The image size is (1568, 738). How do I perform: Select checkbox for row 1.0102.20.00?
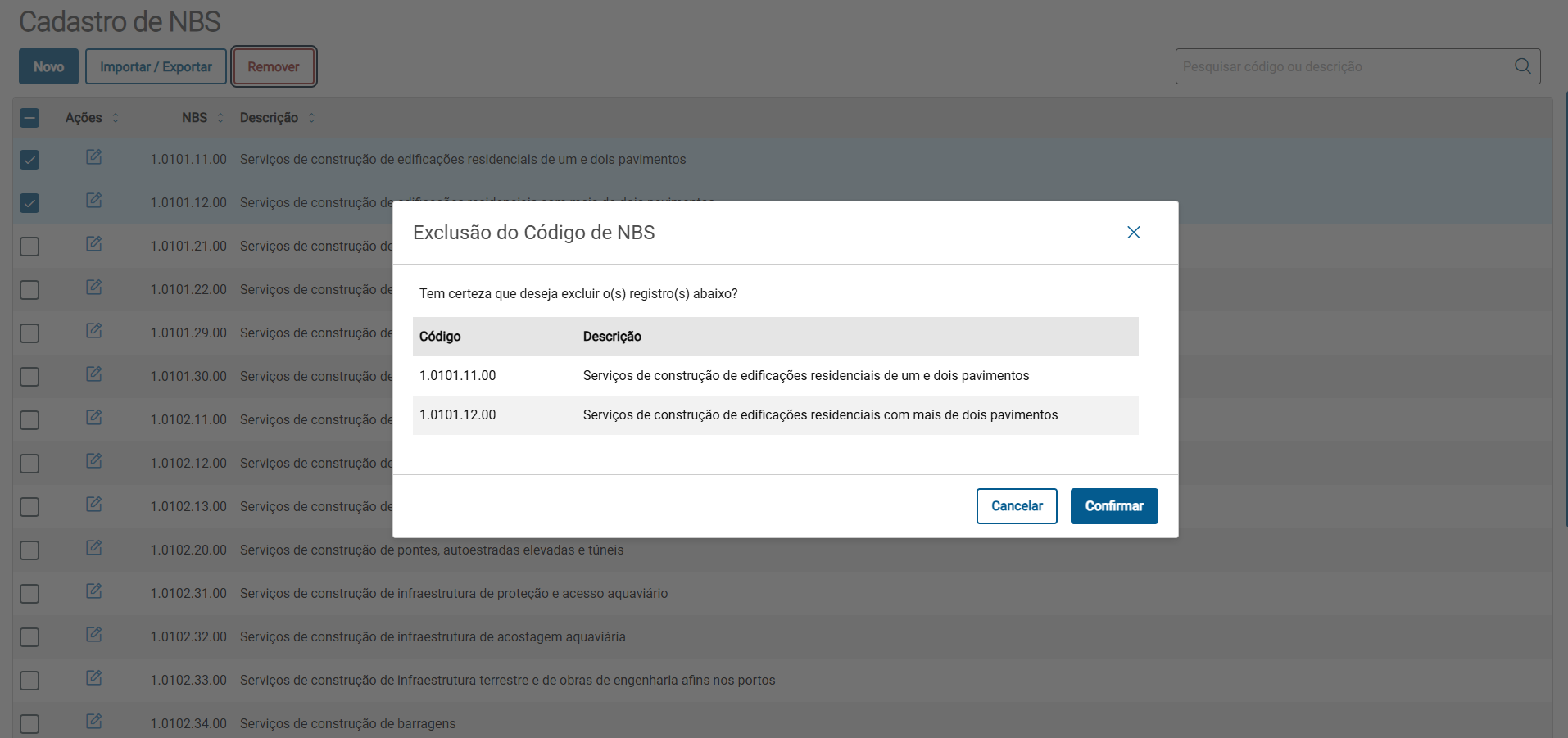[x=29, y=550]
